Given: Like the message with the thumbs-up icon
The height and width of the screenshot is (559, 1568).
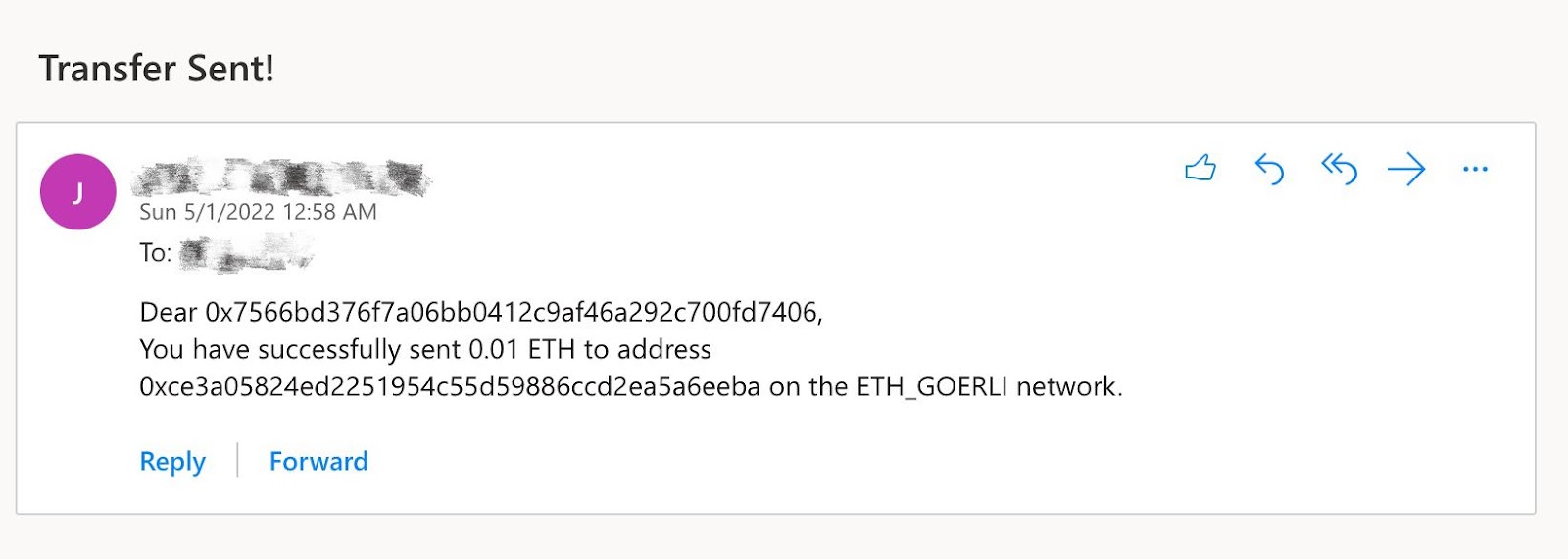Looking at the screenshot, I should coord(1200,169).
